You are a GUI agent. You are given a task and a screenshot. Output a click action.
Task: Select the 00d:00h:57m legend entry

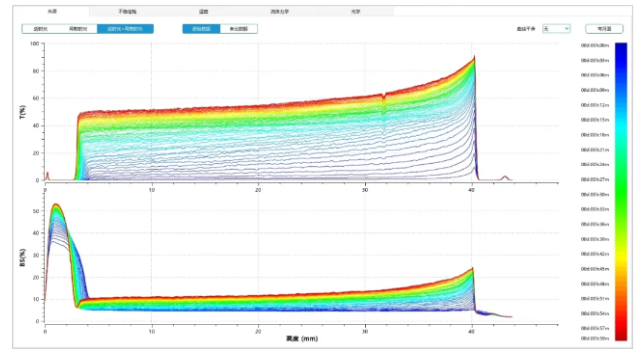(595, 329)
